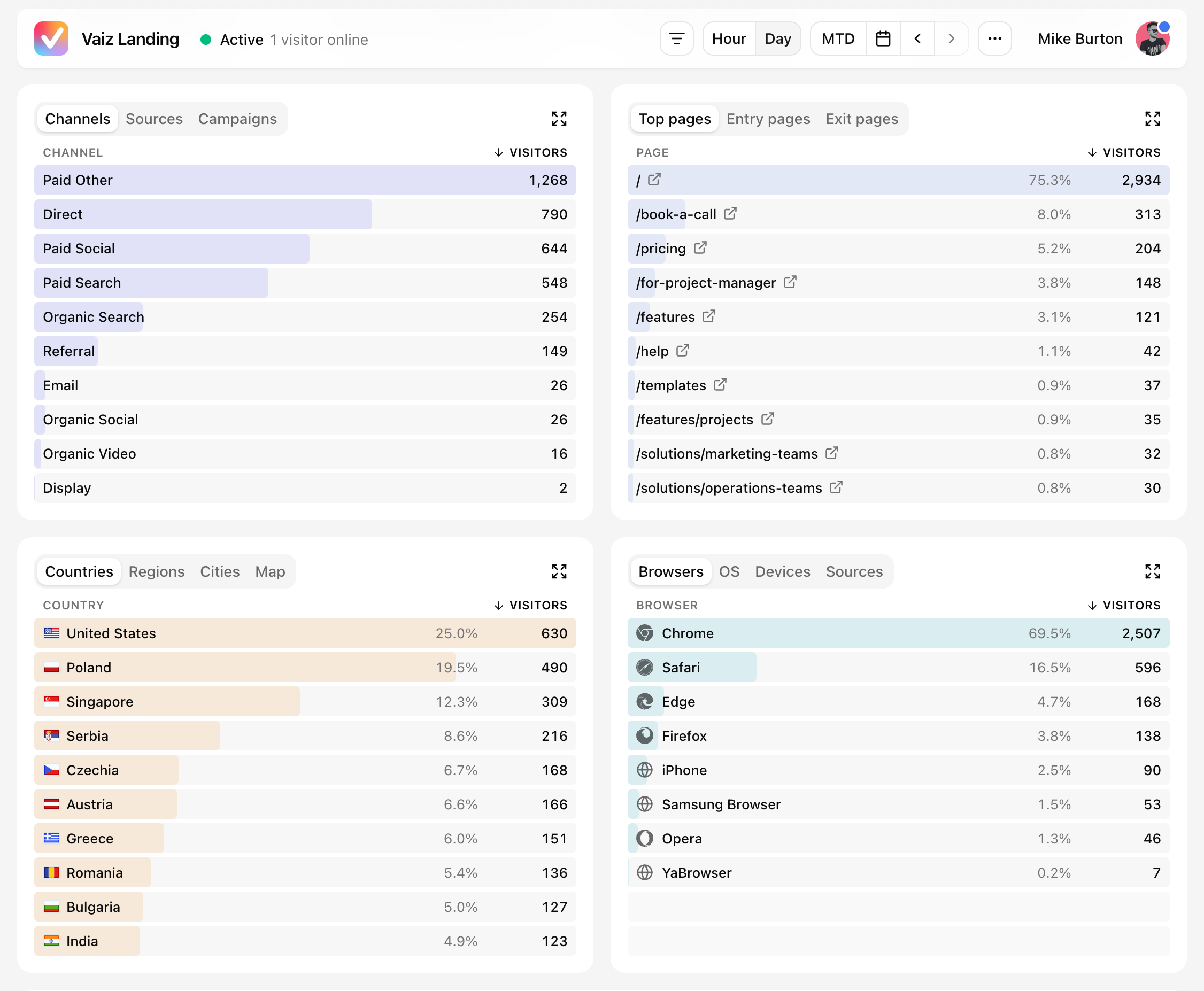Open external link for the / page

pos(654,179)
